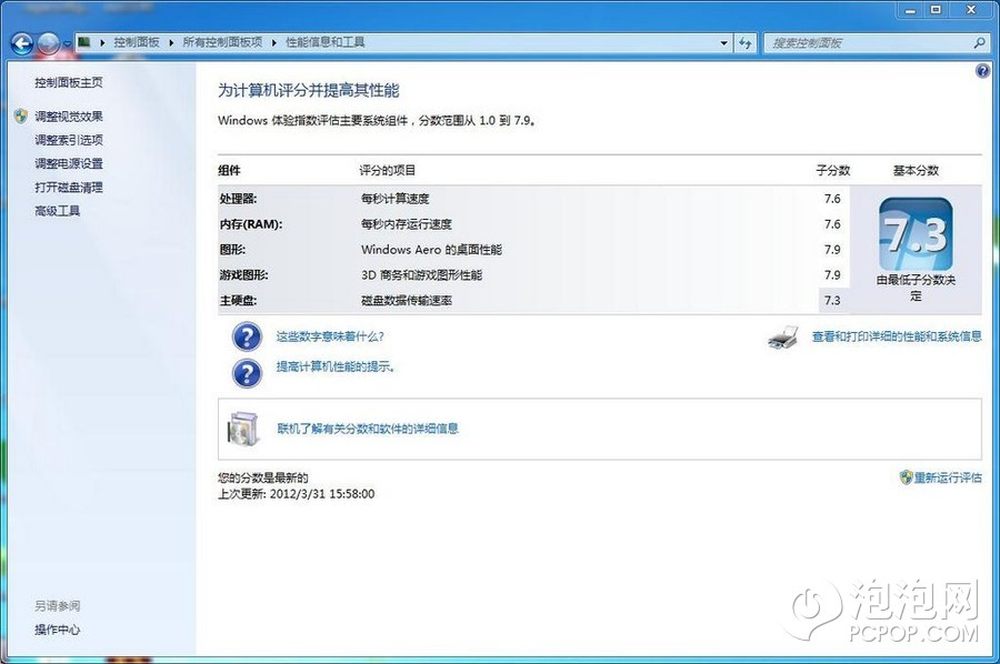1000x664 pixels.
Task: Select the 所有控制面板项 breadcrumb
Action: coord(223,42)
